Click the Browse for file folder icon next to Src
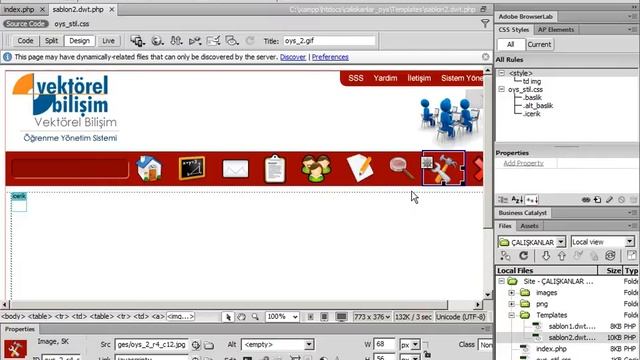Viewport: 640px width, 360px height. pyautogui.click(x=209, y=345)
